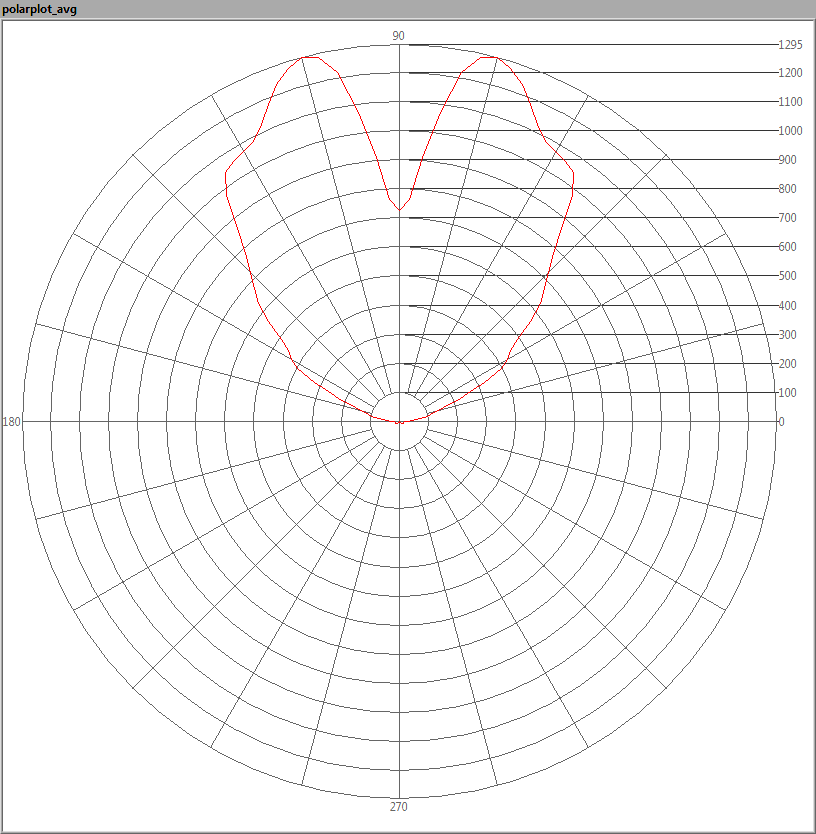Click the 200 radial scale label
The height and width of the screenshot is (834, 816).
[x=788, y=364]
